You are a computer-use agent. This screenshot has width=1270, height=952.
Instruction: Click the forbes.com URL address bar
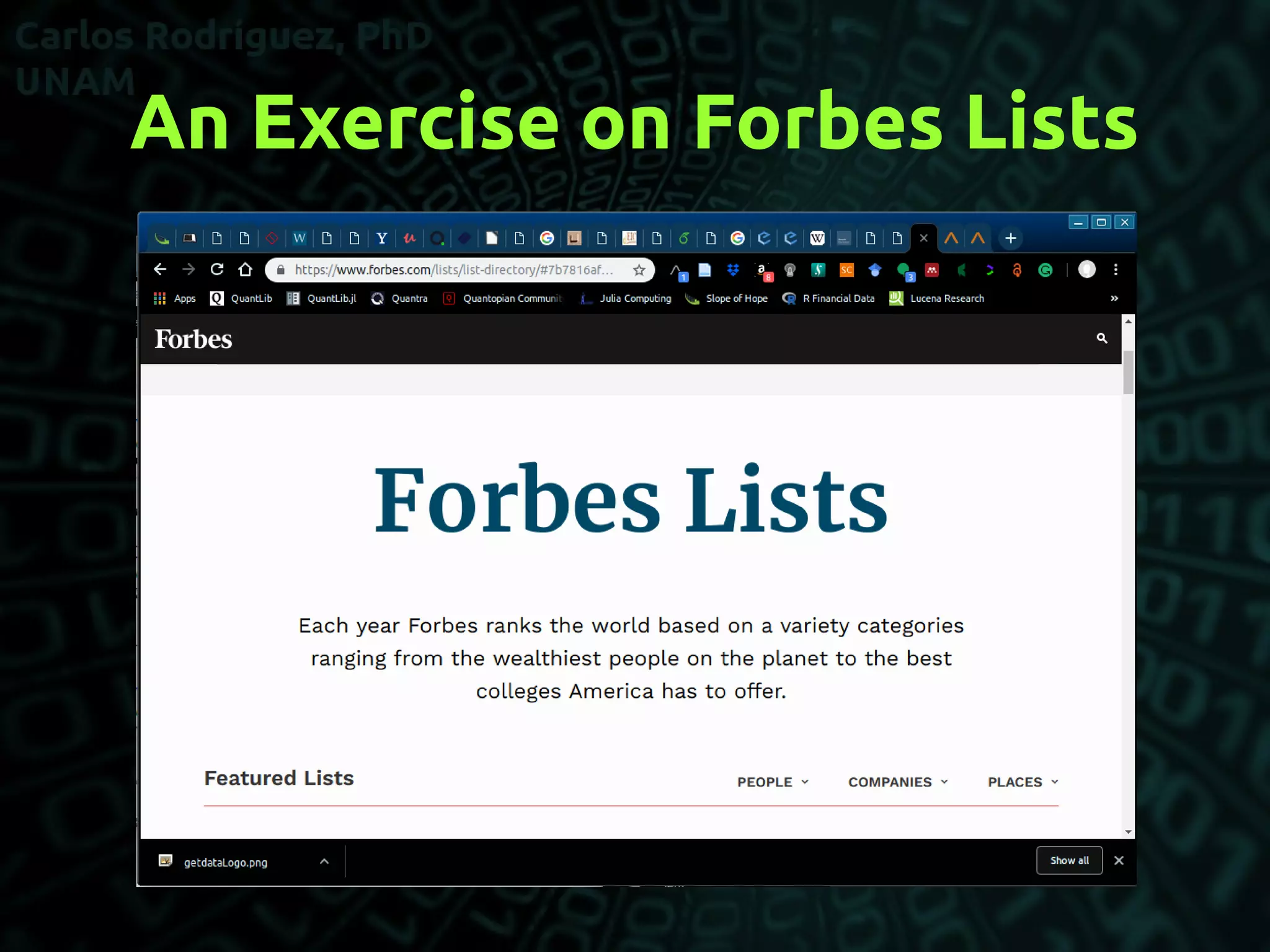point(453,270)
